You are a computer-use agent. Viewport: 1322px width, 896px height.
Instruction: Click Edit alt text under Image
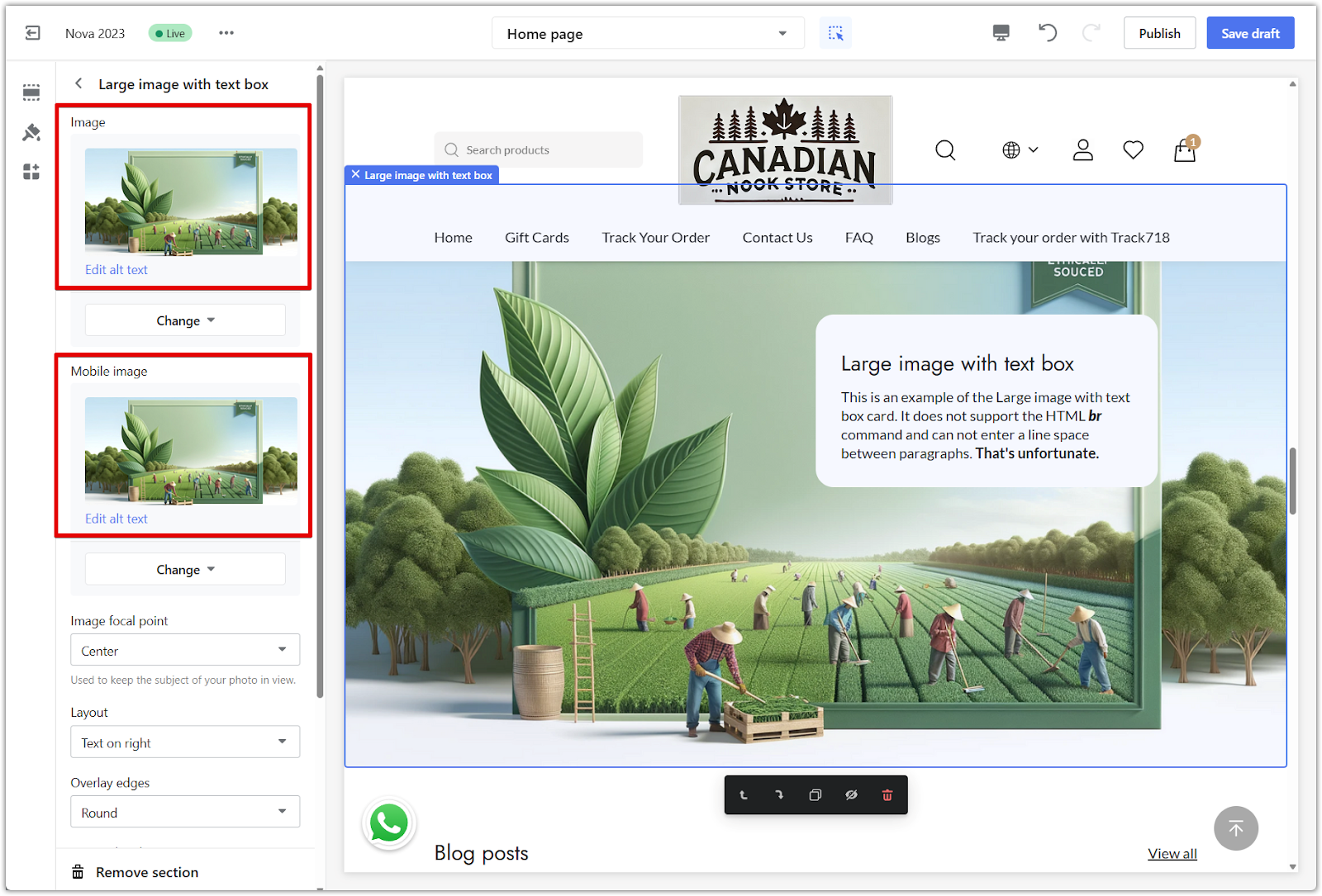coord(117,270)
